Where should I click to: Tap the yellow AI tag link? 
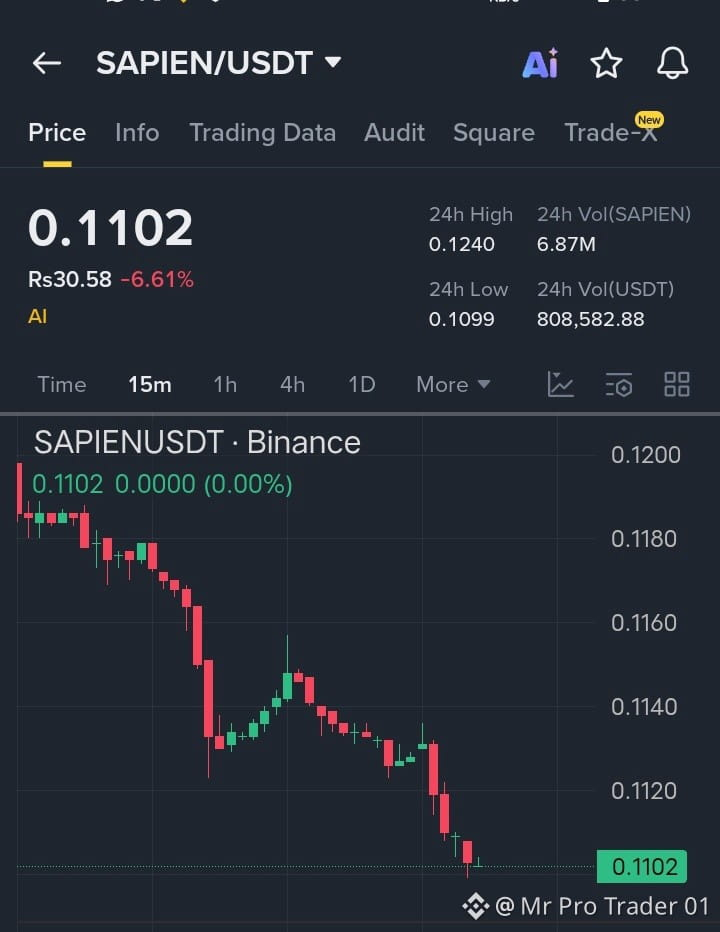37,316
